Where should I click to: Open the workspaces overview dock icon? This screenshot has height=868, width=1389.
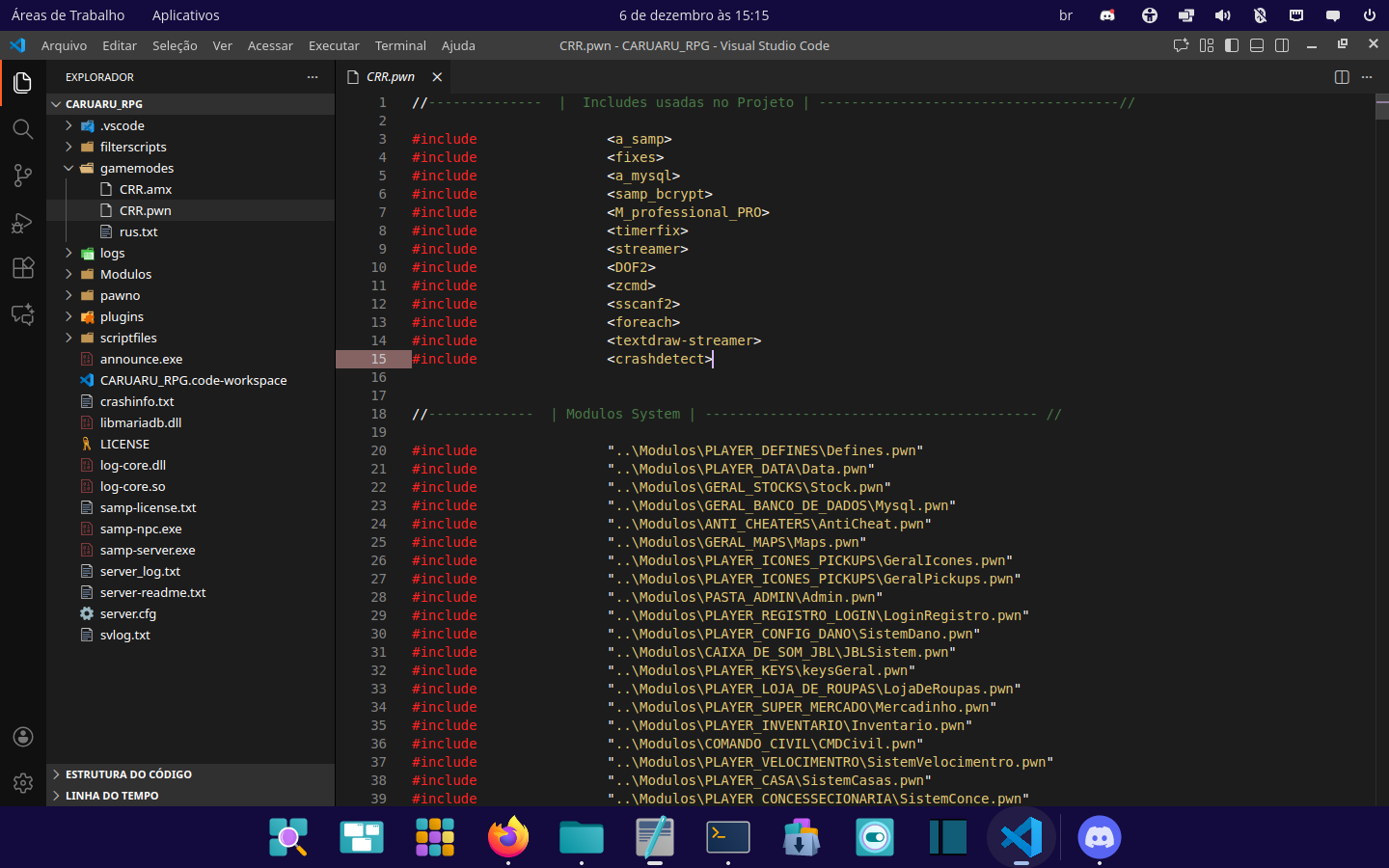tap(362, 836)
